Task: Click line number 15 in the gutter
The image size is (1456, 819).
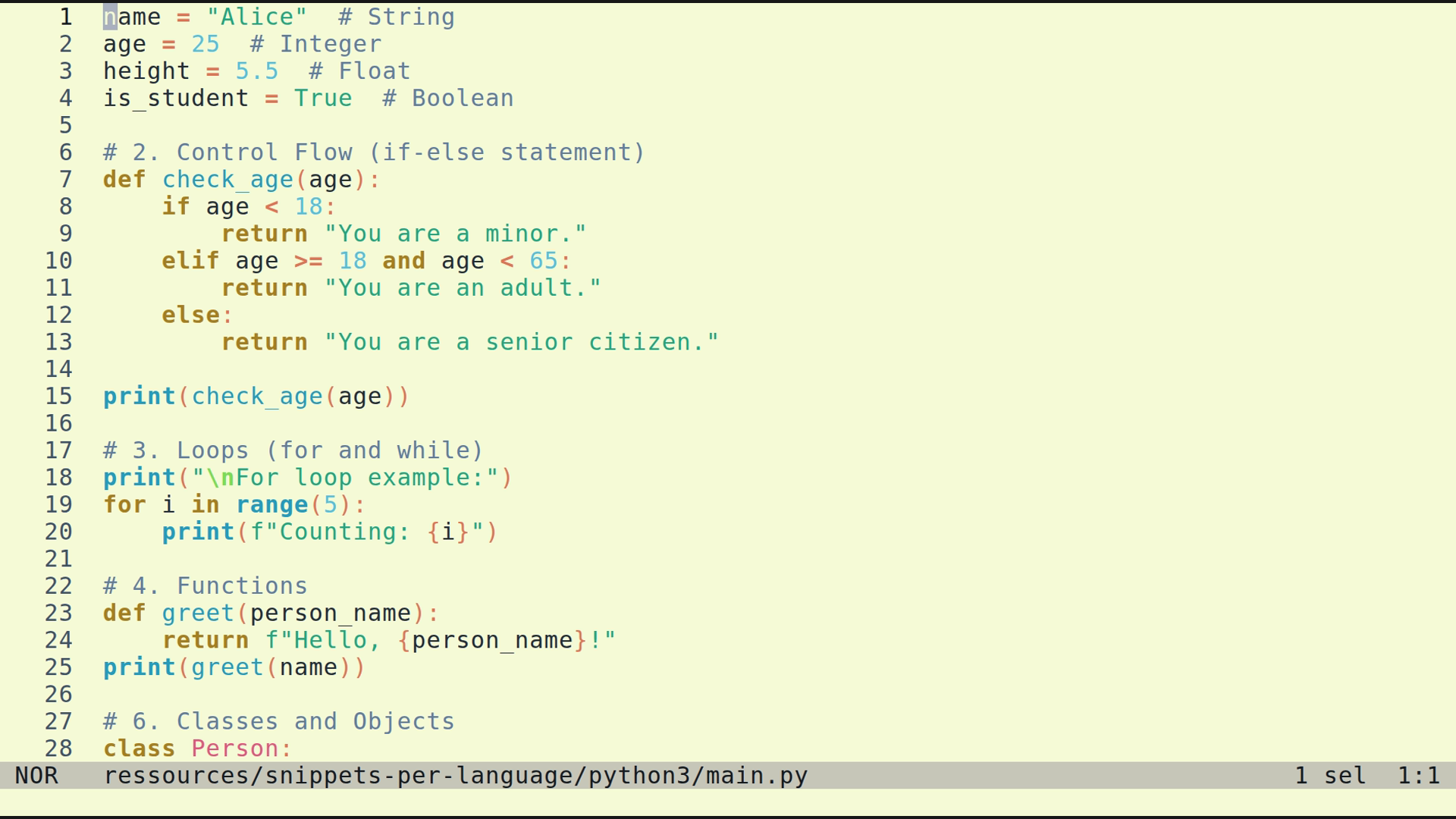Action: click(x=61, y=395)
